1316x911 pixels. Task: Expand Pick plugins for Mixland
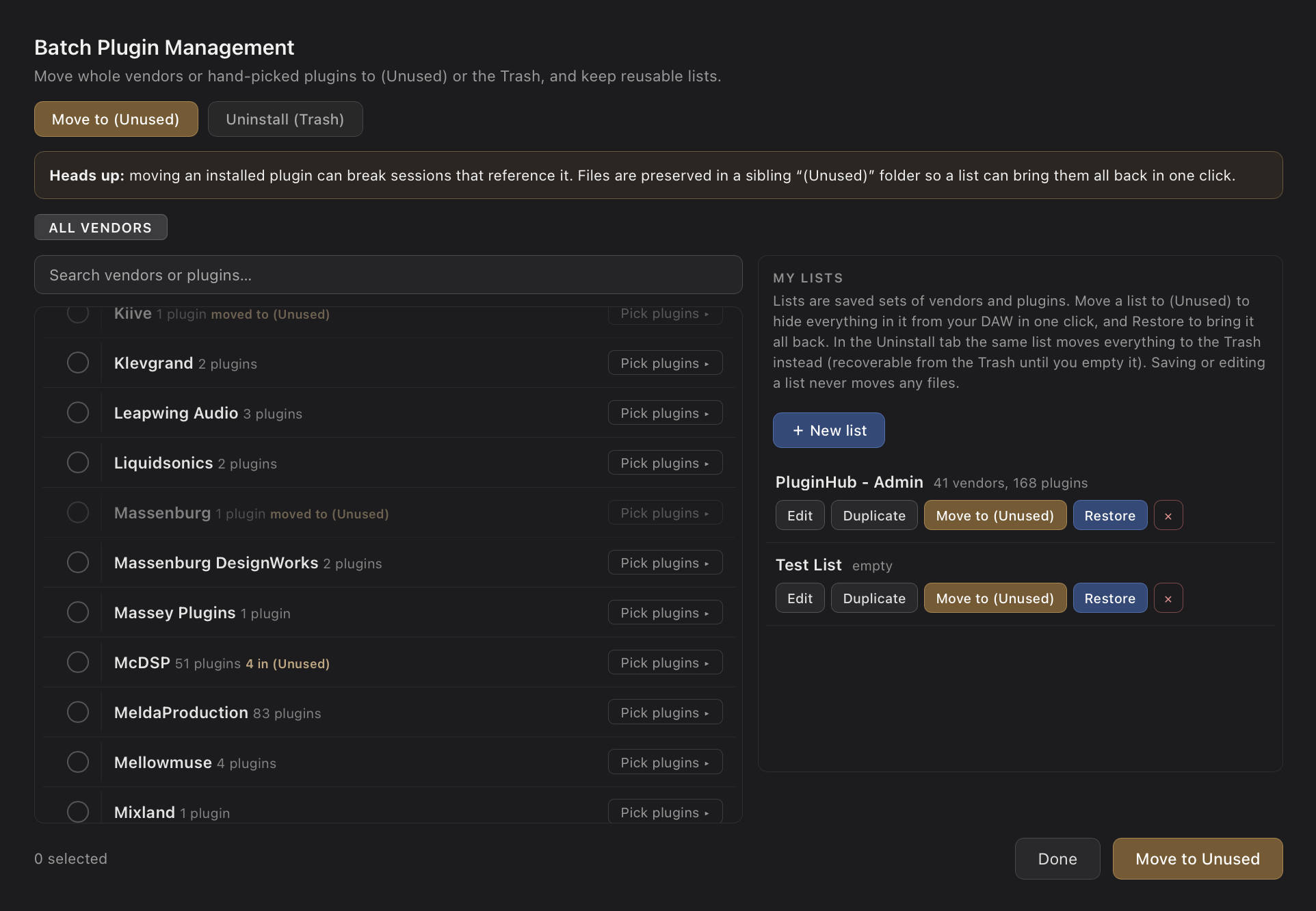665,812
